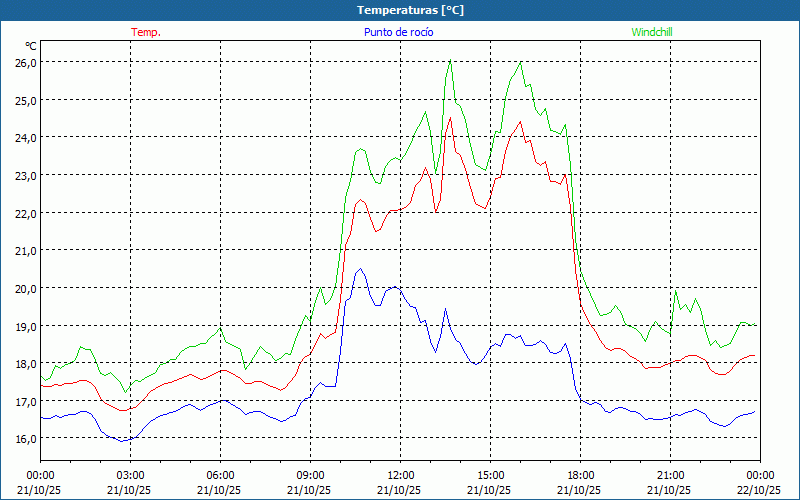
Task: Click the 25,0 y-axis value
Action: point(25,100)
